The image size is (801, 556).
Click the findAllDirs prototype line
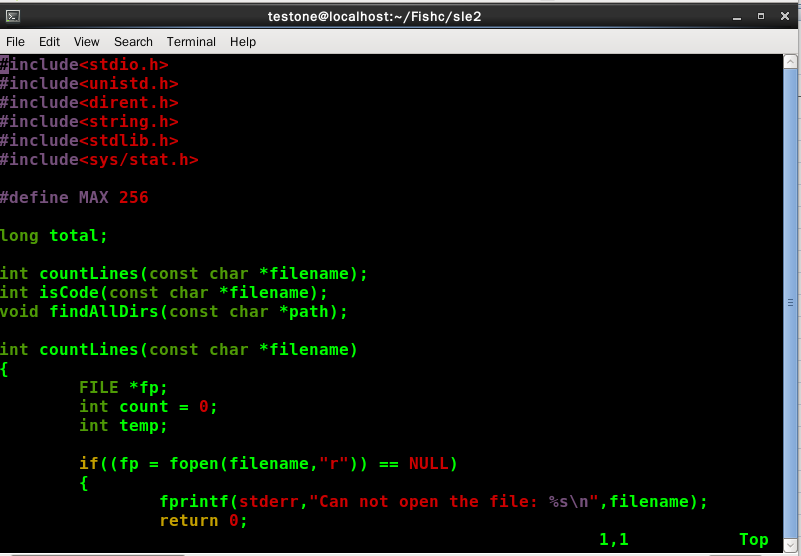pos(174,312)
